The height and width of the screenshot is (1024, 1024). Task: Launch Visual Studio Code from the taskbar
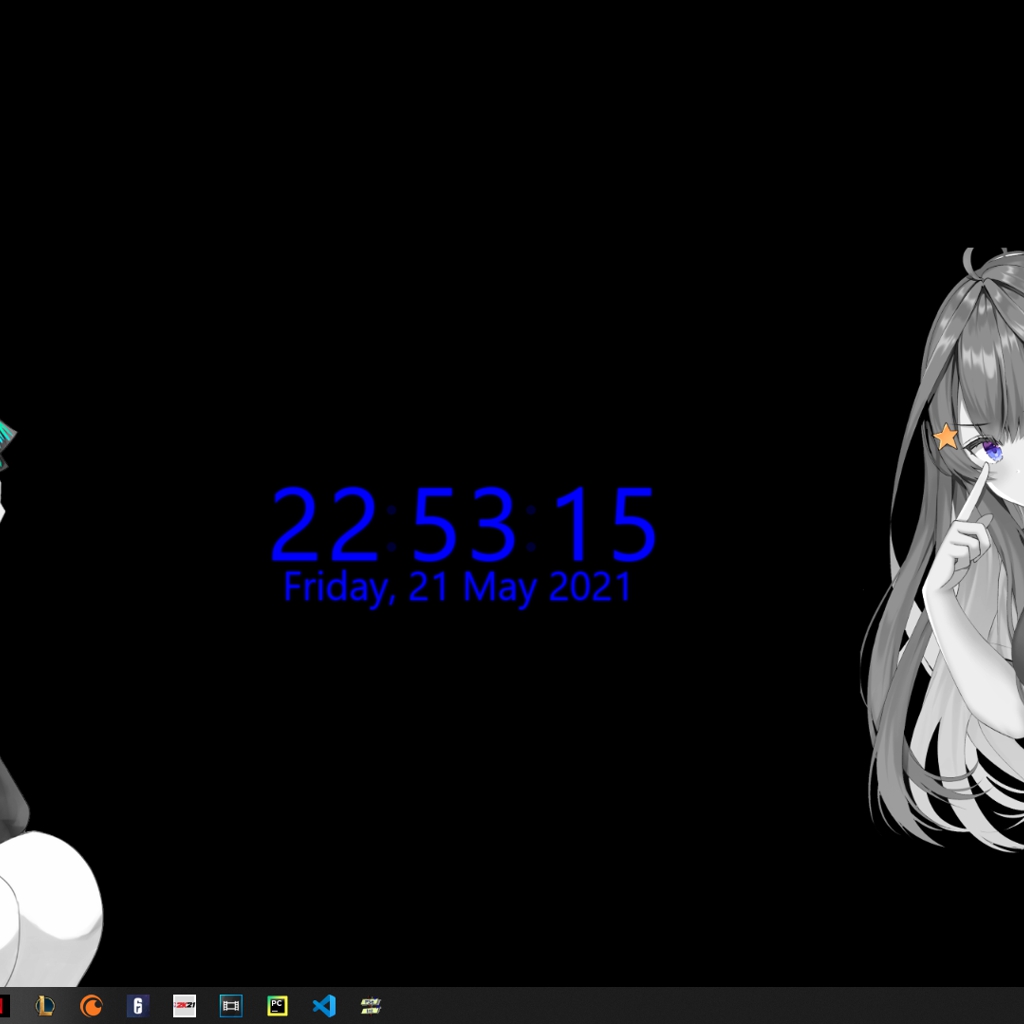324,1005
